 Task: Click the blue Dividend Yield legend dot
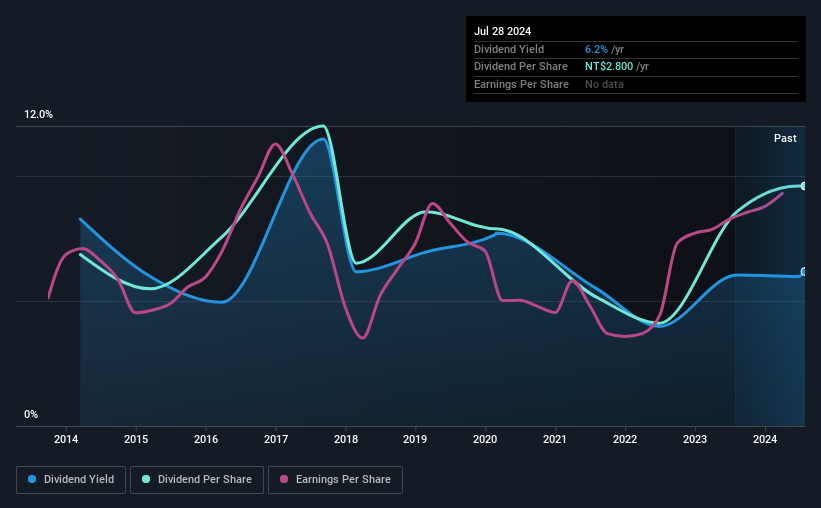point(32,479)
